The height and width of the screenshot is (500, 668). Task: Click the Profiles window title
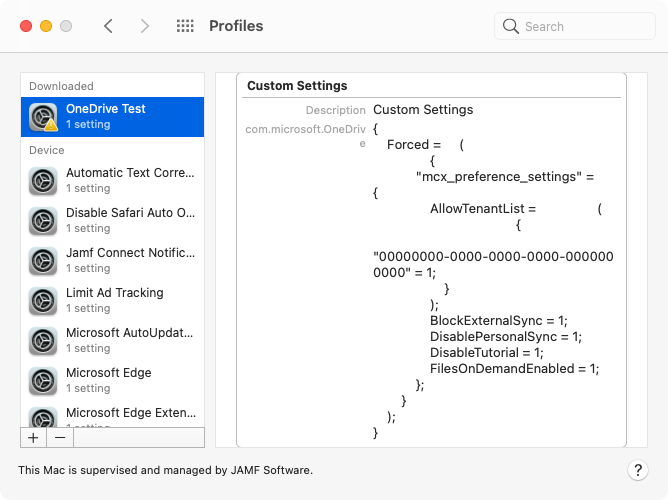point(236,26)
